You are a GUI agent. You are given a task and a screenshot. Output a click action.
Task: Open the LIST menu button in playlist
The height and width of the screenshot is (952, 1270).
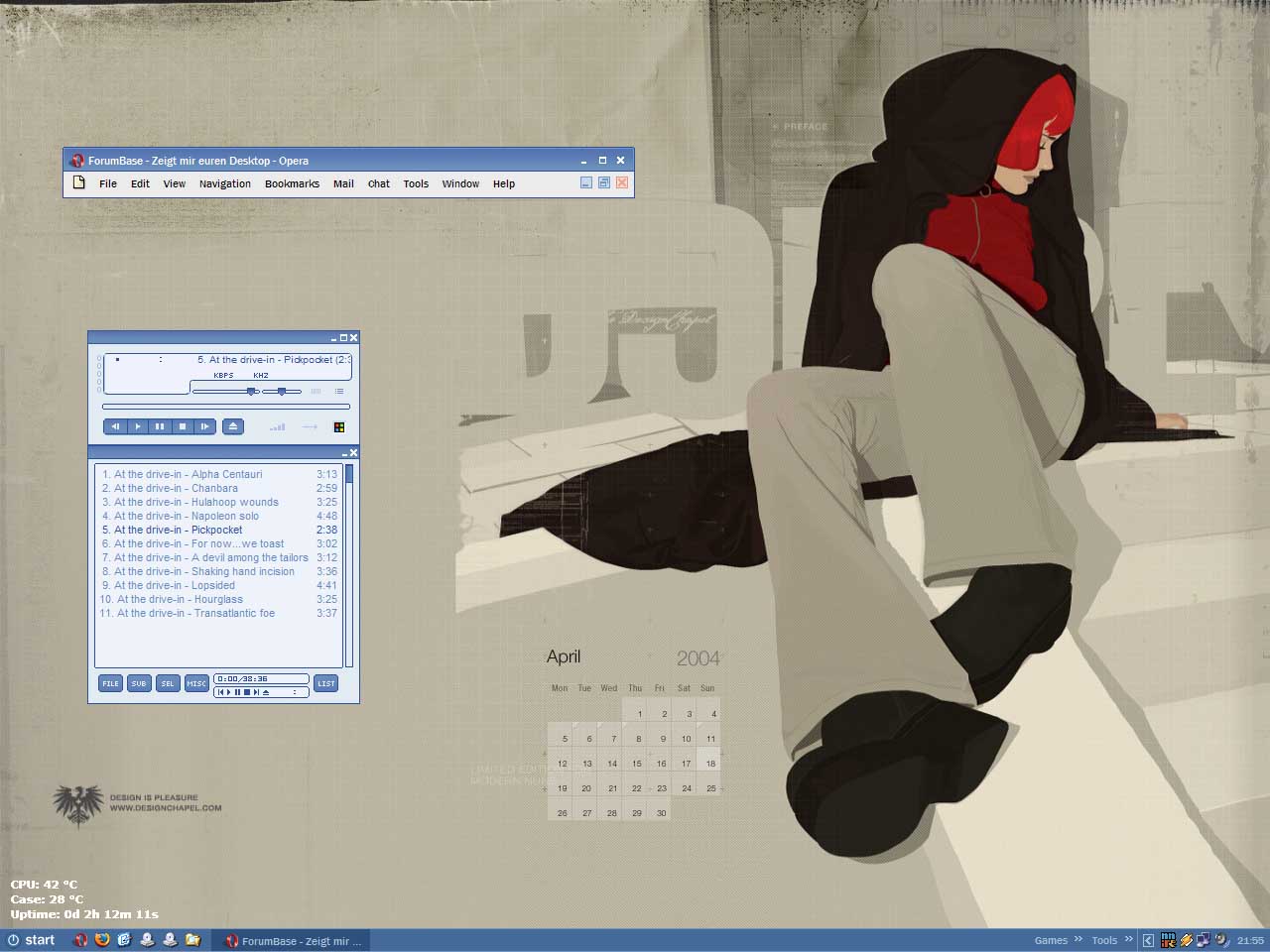[x=326, y=683]
